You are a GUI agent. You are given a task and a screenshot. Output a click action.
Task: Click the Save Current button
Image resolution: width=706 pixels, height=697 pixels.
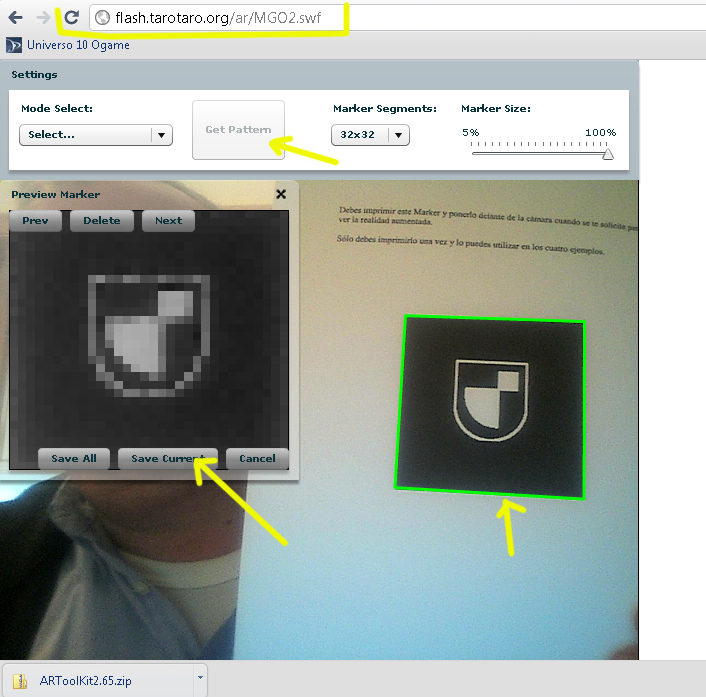click(x=167, y=458)
